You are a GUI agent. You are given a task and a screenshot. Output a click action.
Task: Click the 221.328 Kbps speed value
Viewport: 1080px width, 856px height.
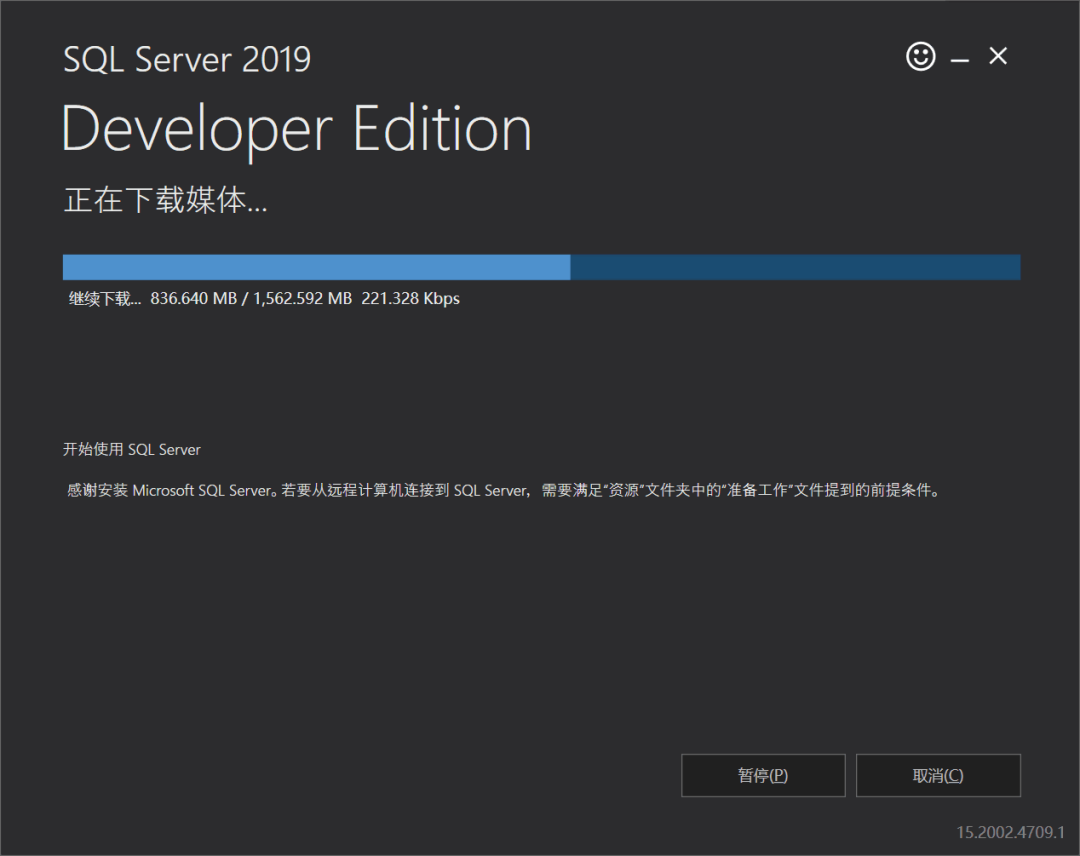(411, 298)
